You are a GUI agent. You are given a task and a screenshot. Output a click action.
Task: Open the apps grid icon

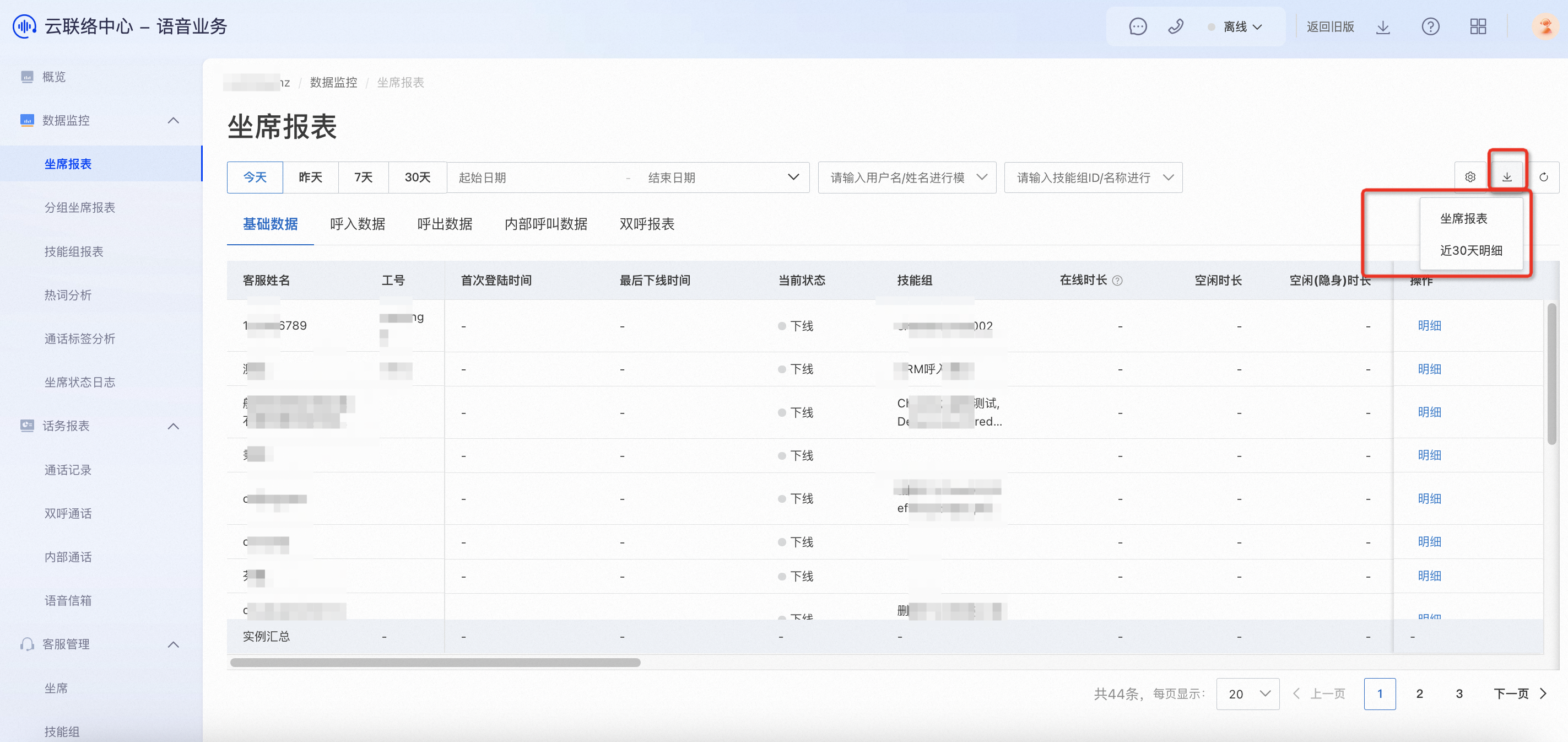click(1478, 27)
